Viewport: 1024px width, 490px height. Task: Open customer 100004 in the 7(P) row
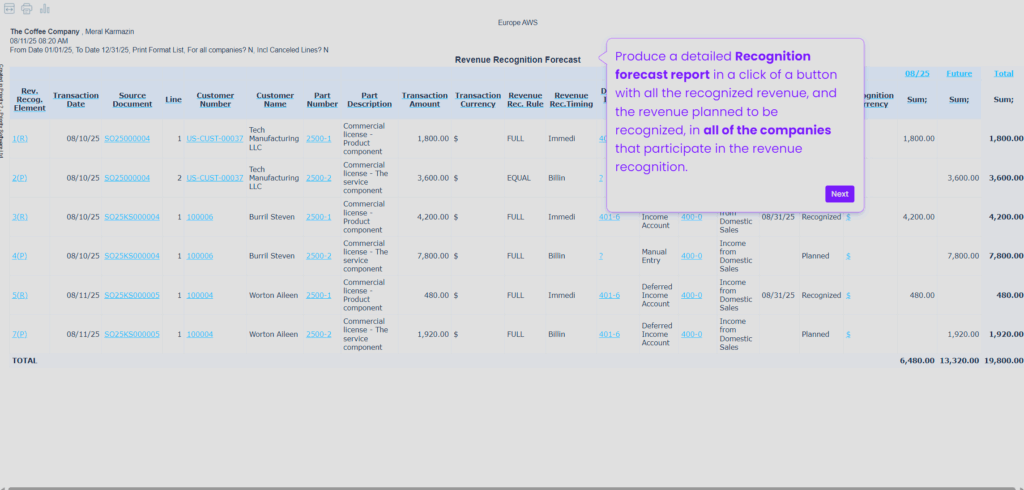(199, 335)
